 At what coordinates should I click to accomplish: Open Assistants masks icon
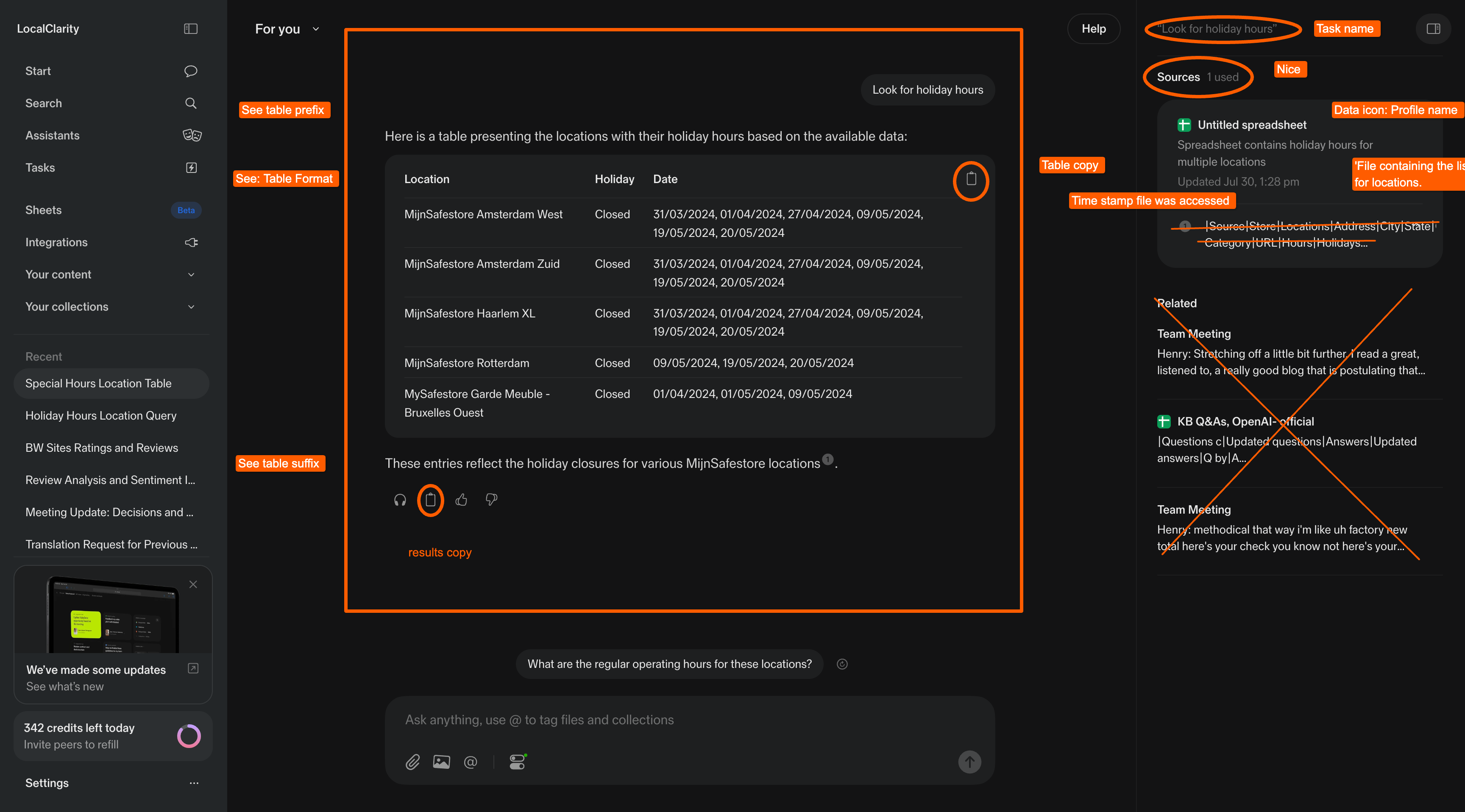192,135
